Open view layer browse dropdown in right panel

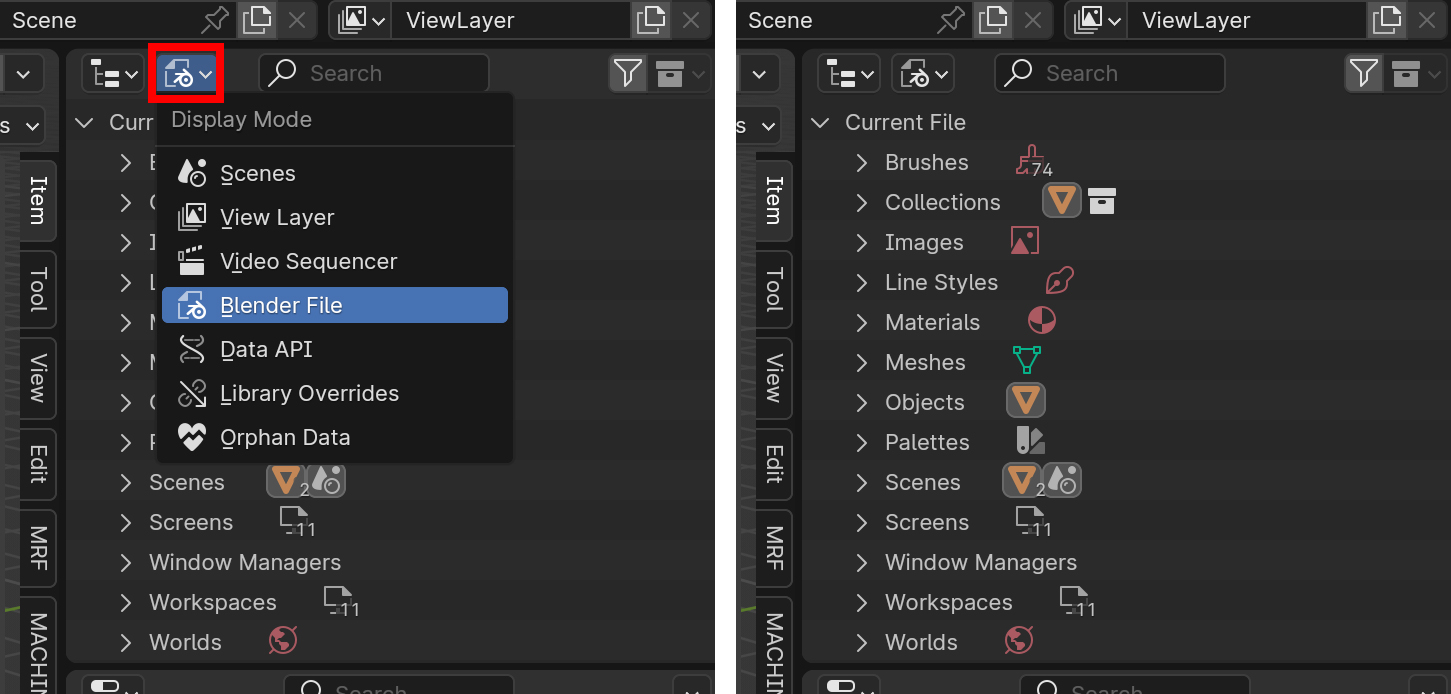[x=1096, y=20]
